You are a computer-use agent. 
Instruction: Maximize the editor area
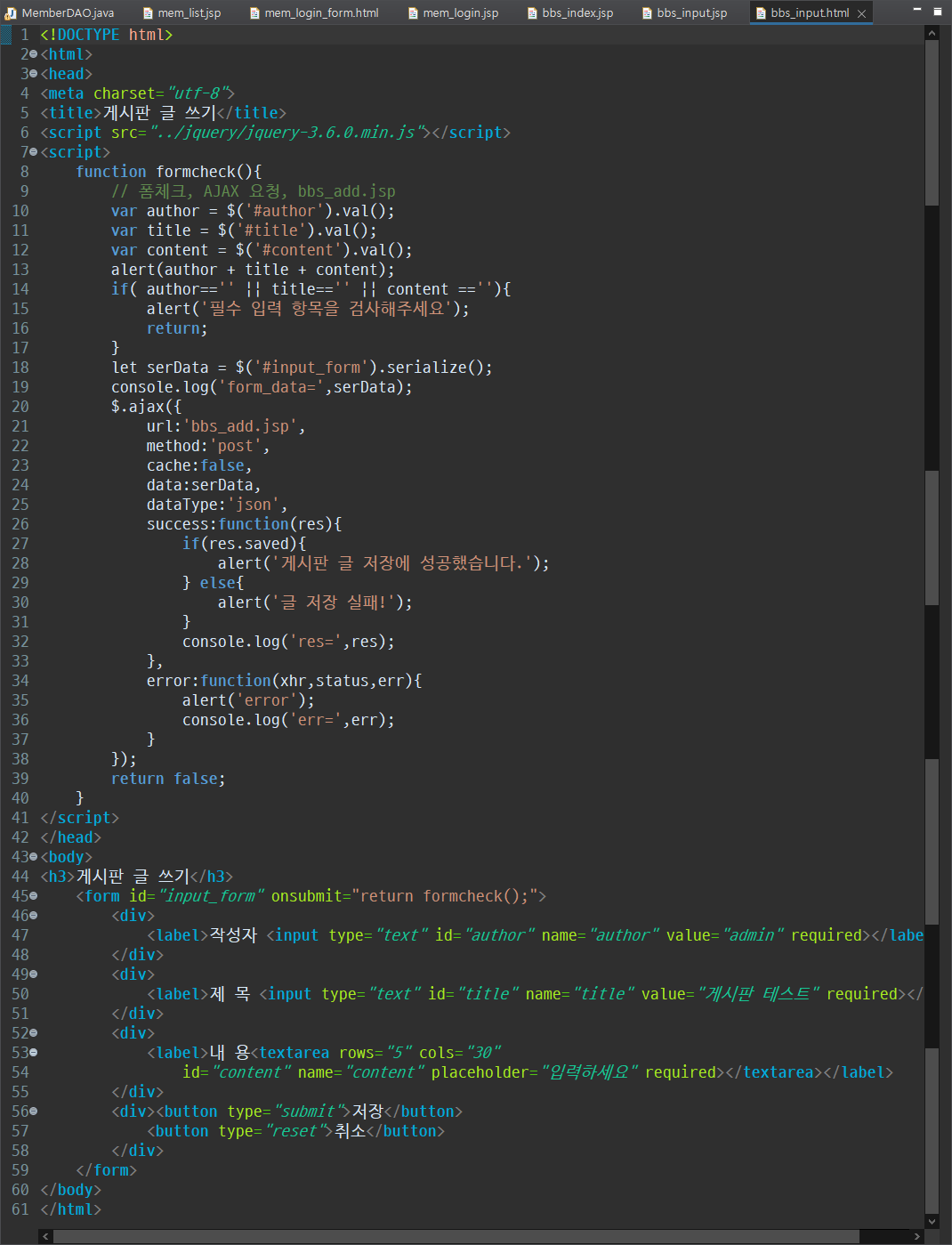[x=937, y=12]
